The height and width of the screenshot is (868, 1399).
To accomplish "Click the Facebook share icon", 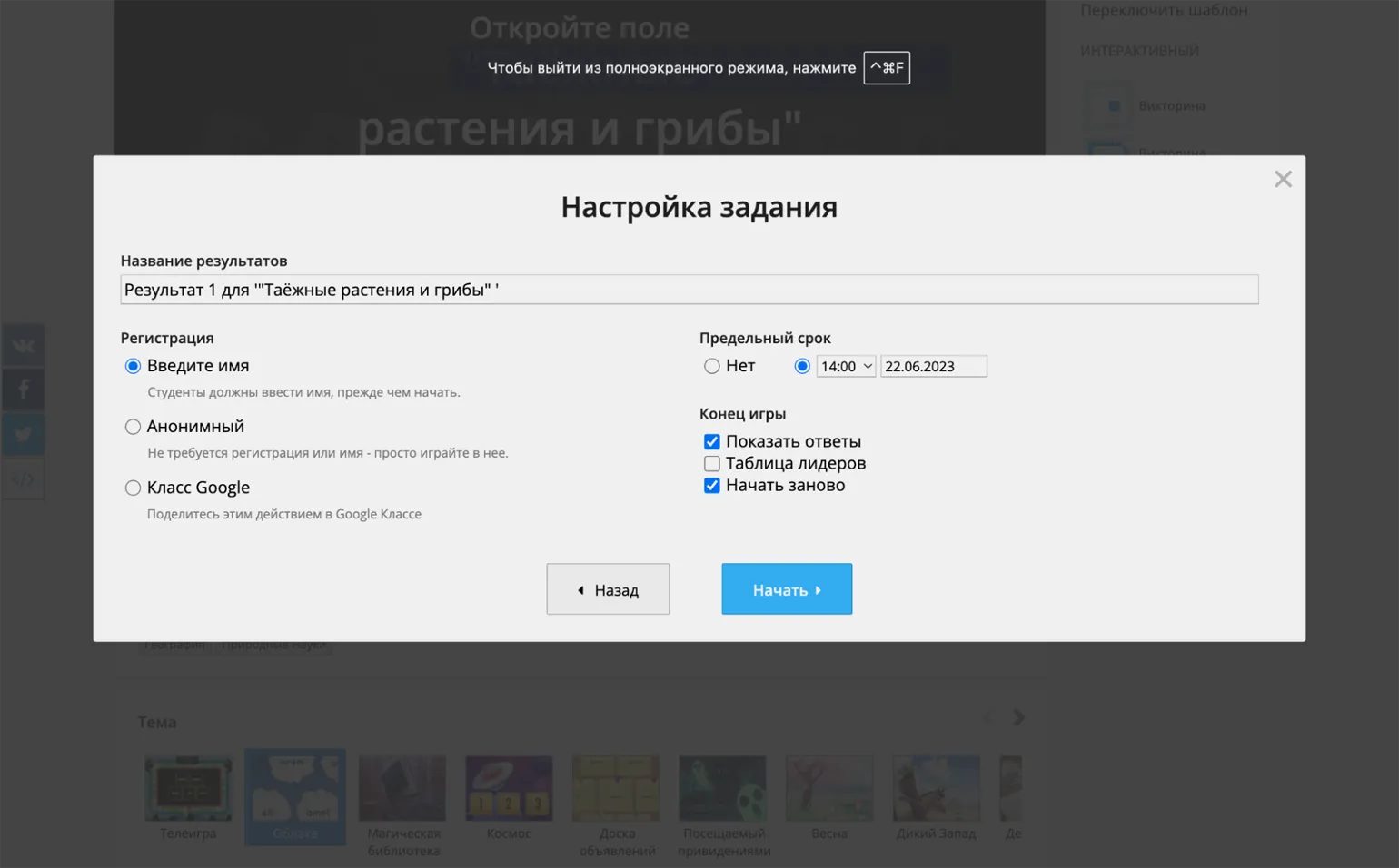I will coord(24,390).
